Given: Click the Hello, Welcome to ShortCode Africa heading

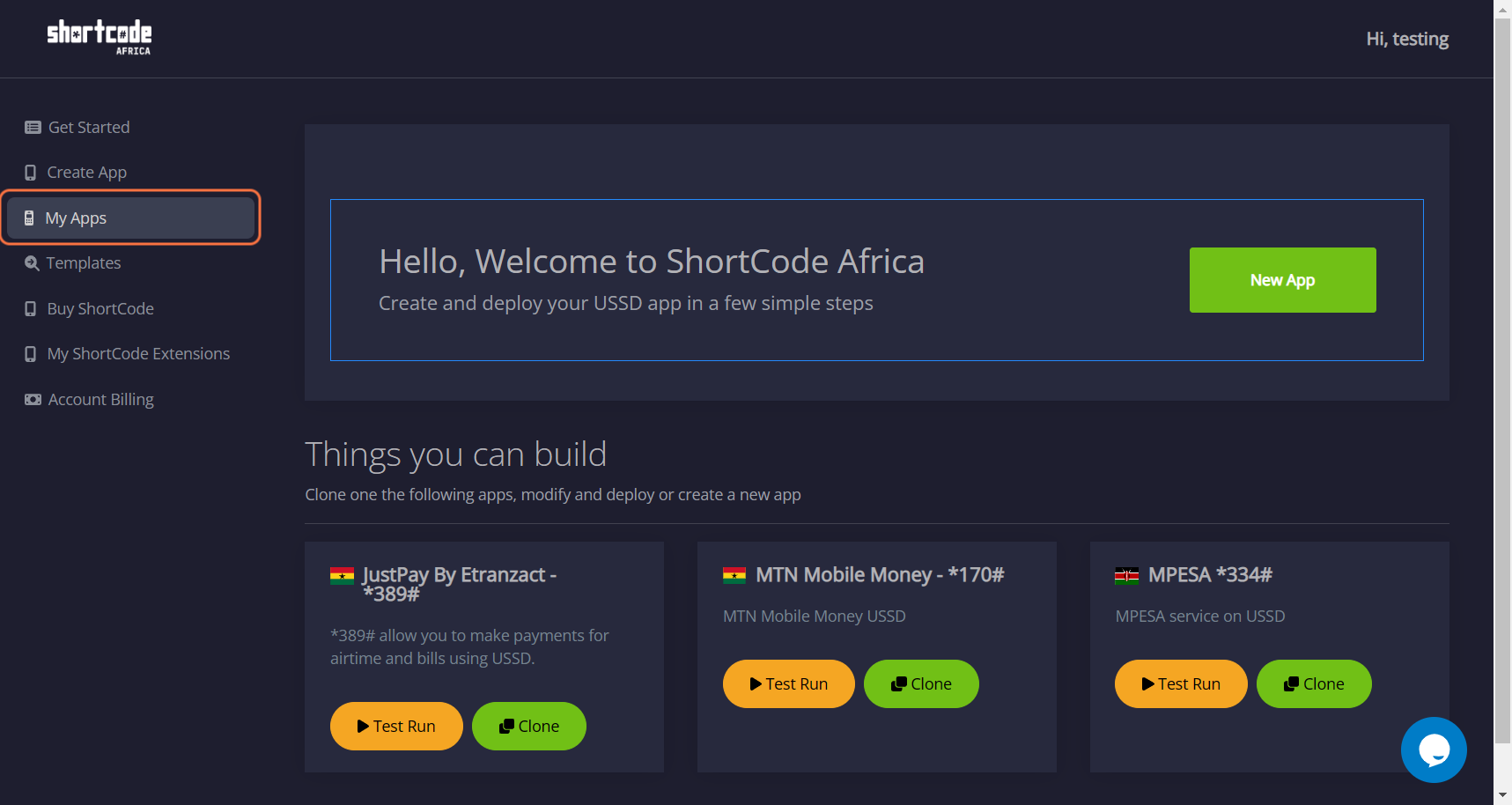Looking at the screenshot, I should 652,262.
